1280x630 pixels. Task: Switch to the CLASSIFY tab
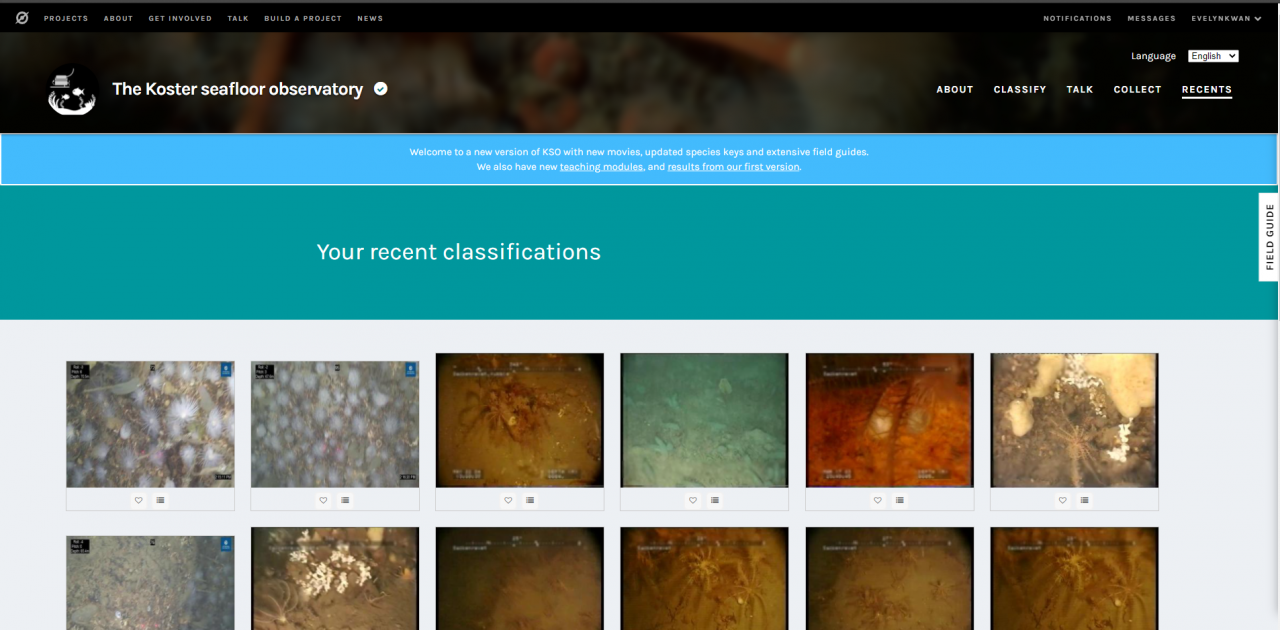tap(1020, 89)
